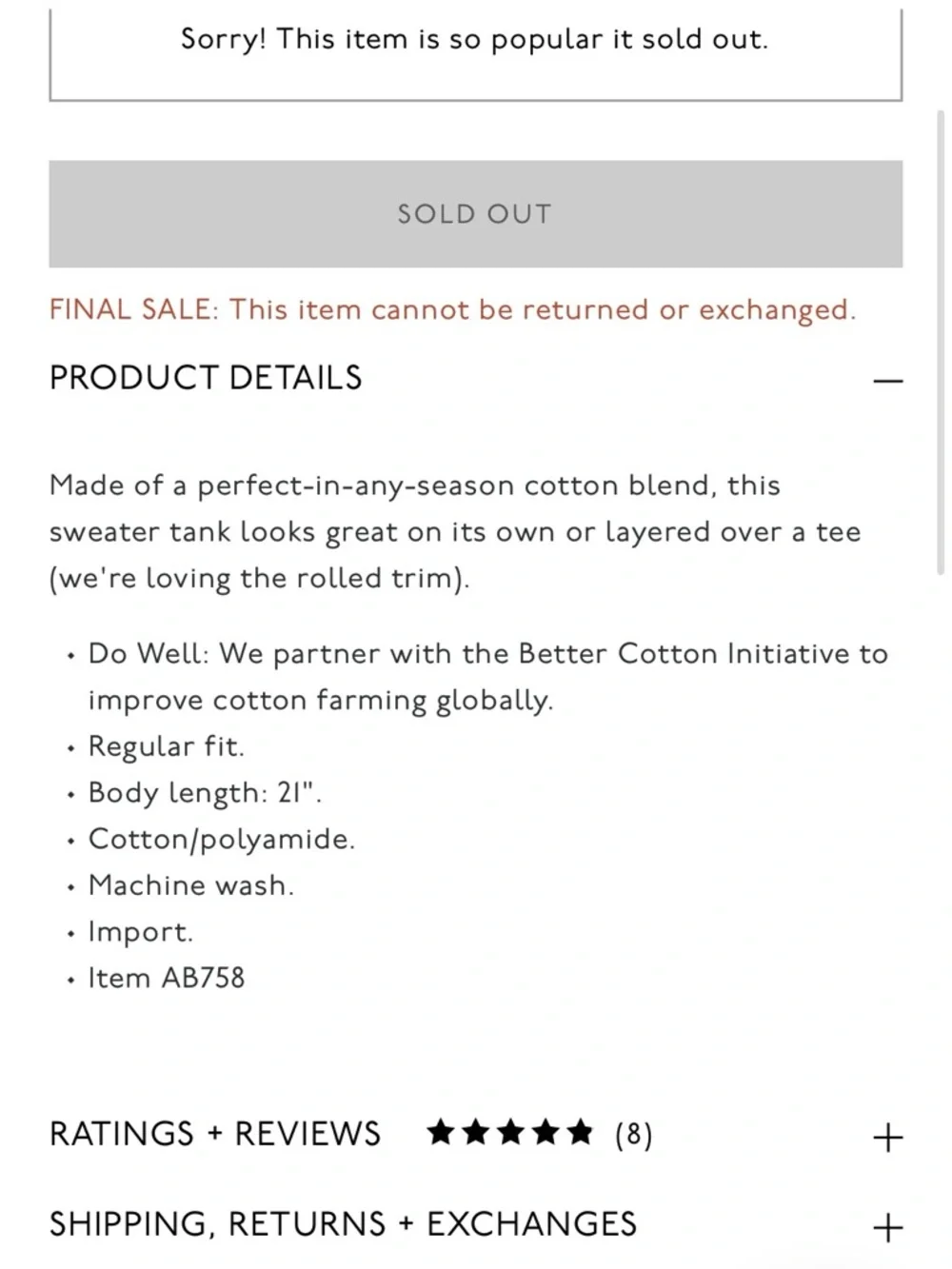The height and width of the screenshot is (1269, 952).
Task: Open the (8) review count
Action: [633, 1134]
